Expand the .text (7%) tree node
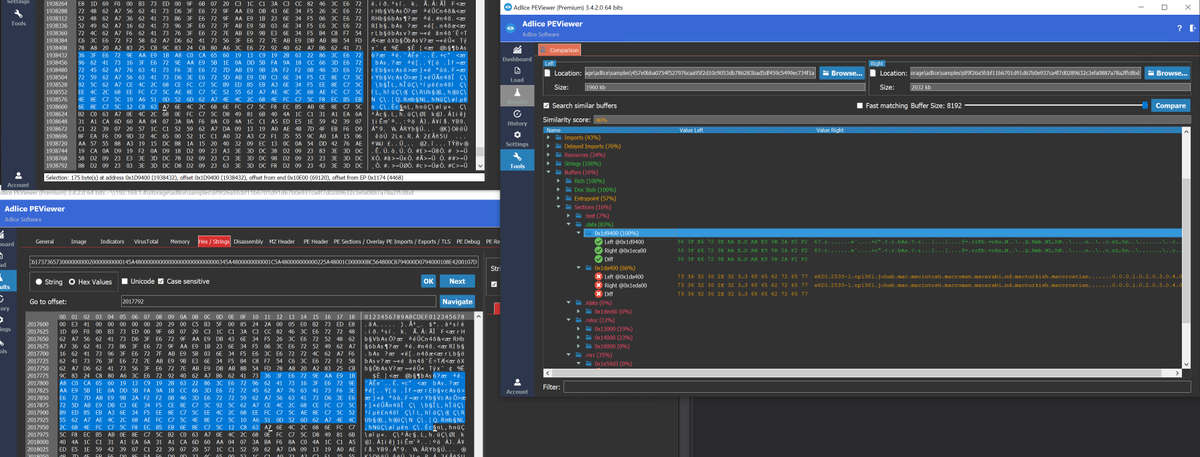Viewport: 1200px width, 457px height. [x=567, y=215]
